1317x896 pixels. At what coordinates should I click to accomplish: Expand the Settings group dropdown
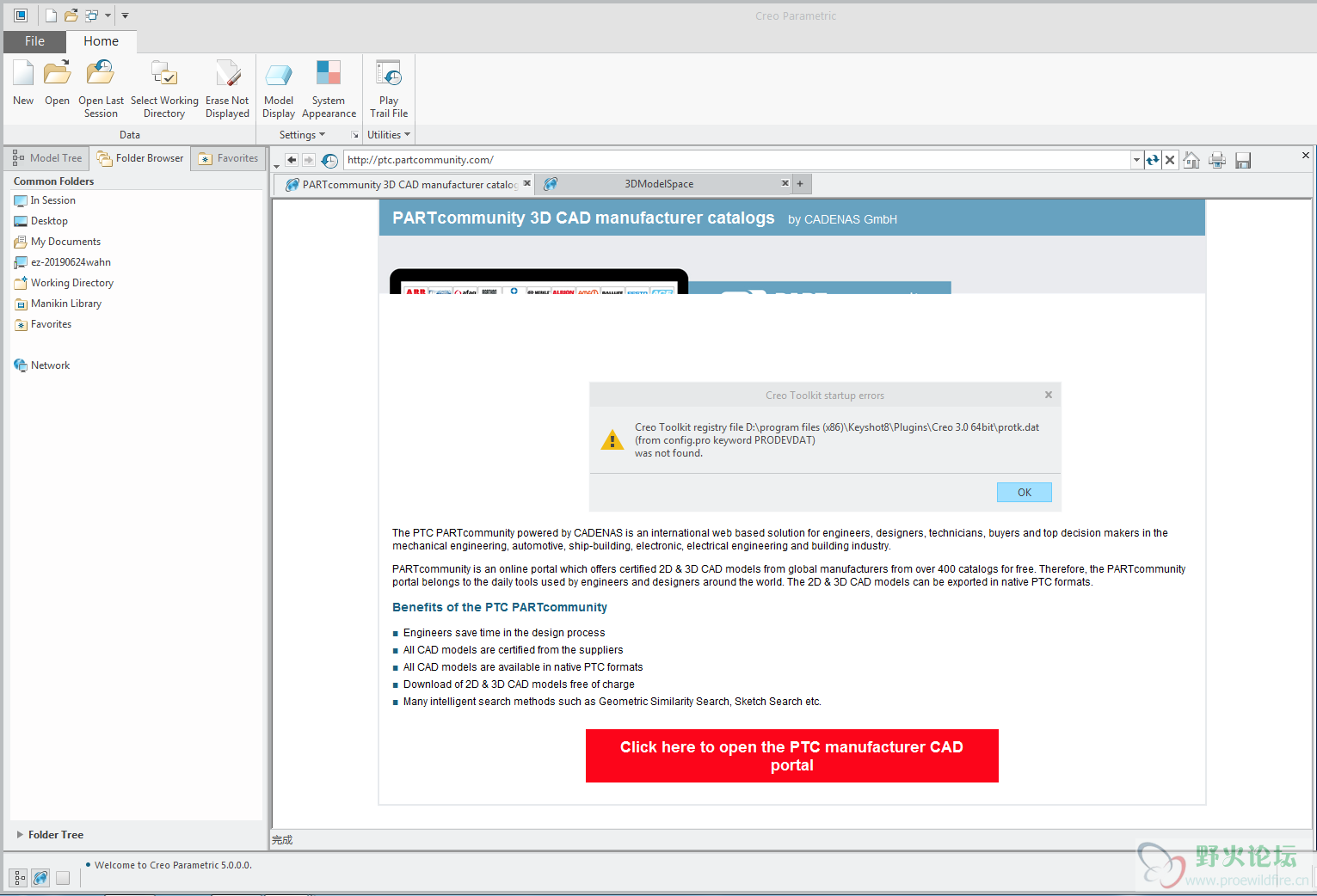(x=302, y=135)
